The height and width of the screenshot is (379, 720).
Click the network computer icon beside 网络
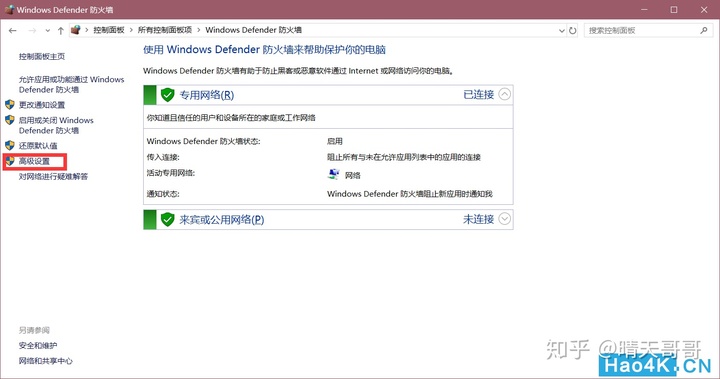[334, 174]
